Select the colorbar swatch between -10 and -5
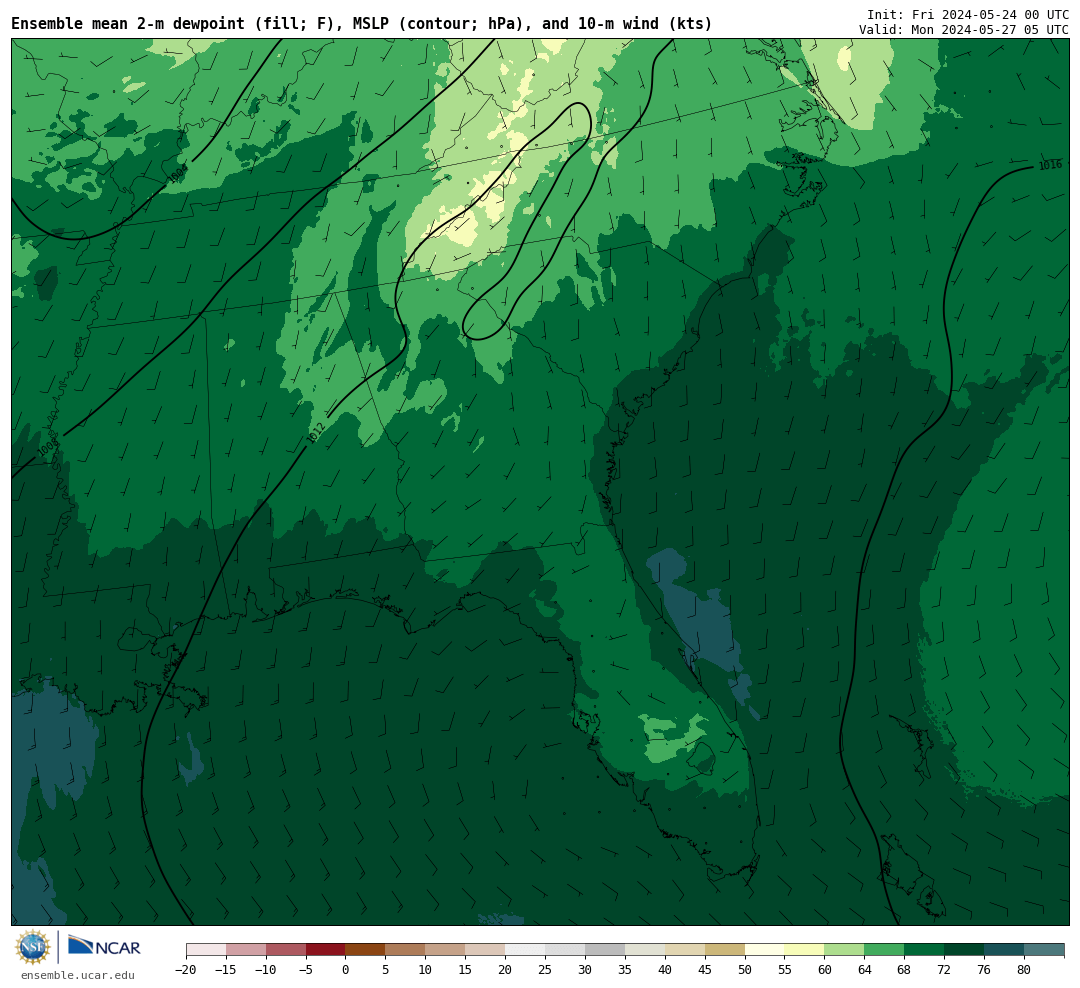Screen dimensions: 1080x988 [x=286, y=950]
